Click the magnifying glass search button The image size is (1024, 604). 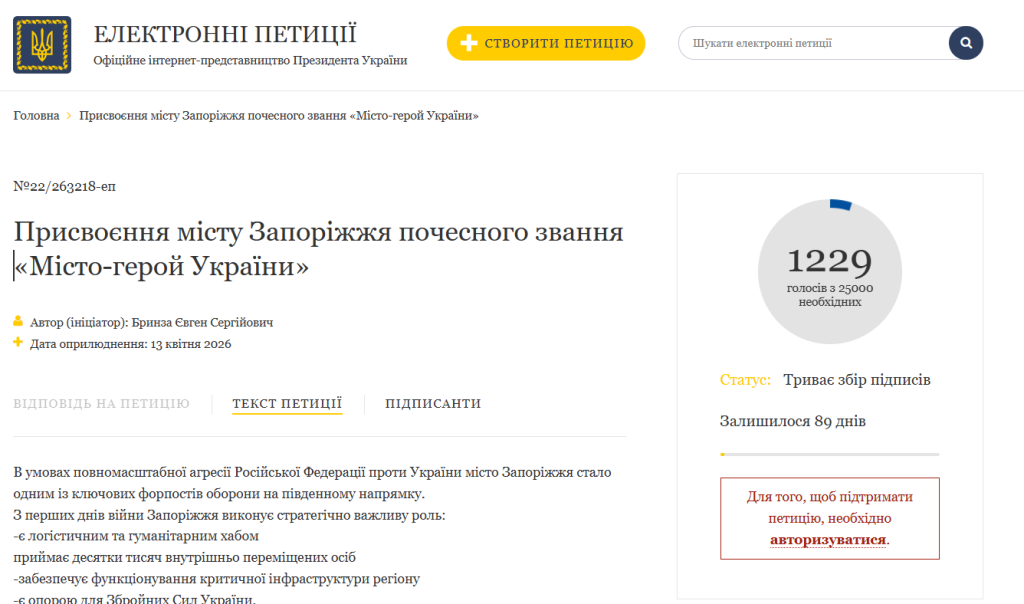click(966, 43)
